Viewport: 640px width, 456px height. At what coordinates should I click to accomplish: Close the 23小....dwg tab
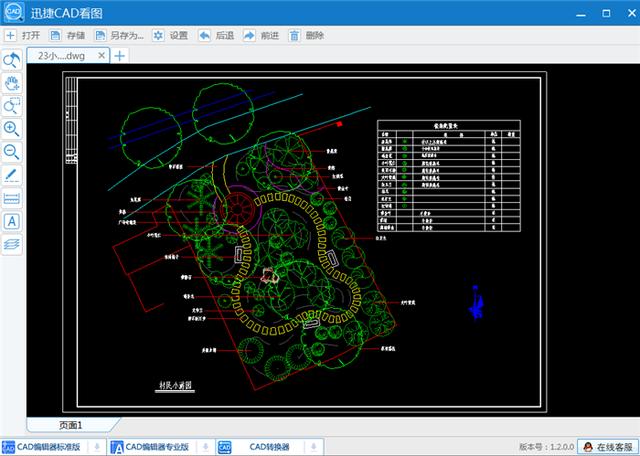pos(102,56)
